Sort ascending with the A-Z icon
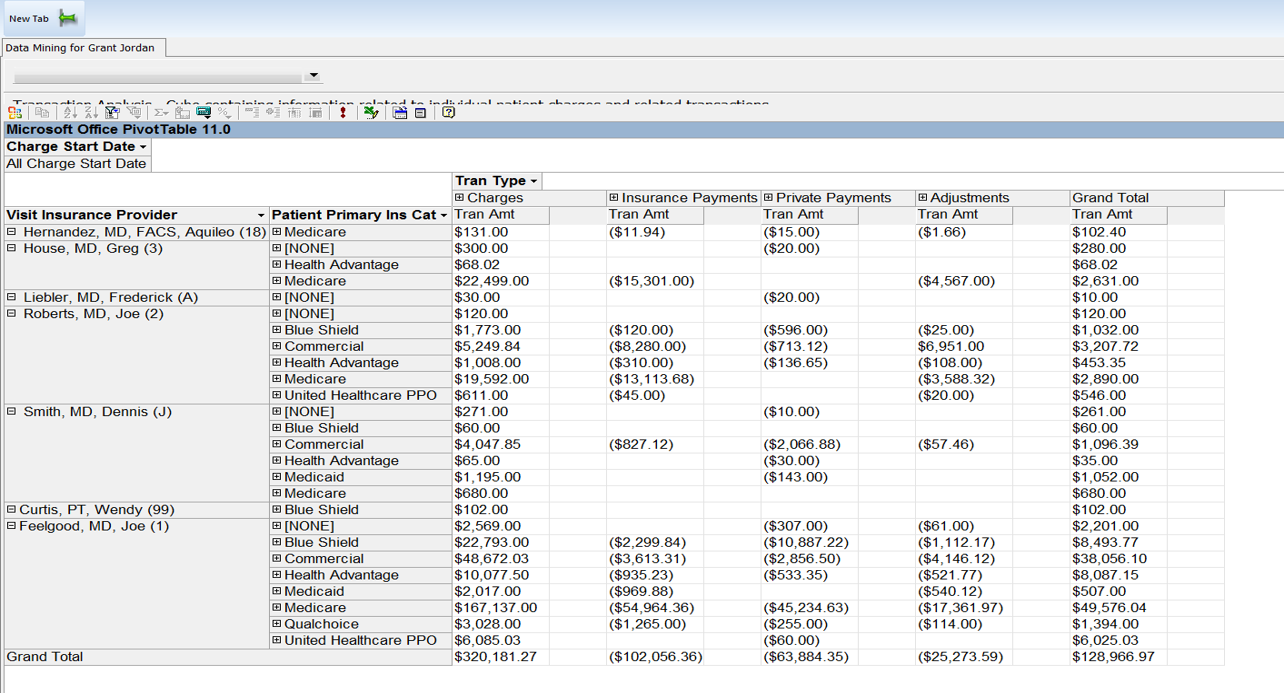 click(70, 113)
